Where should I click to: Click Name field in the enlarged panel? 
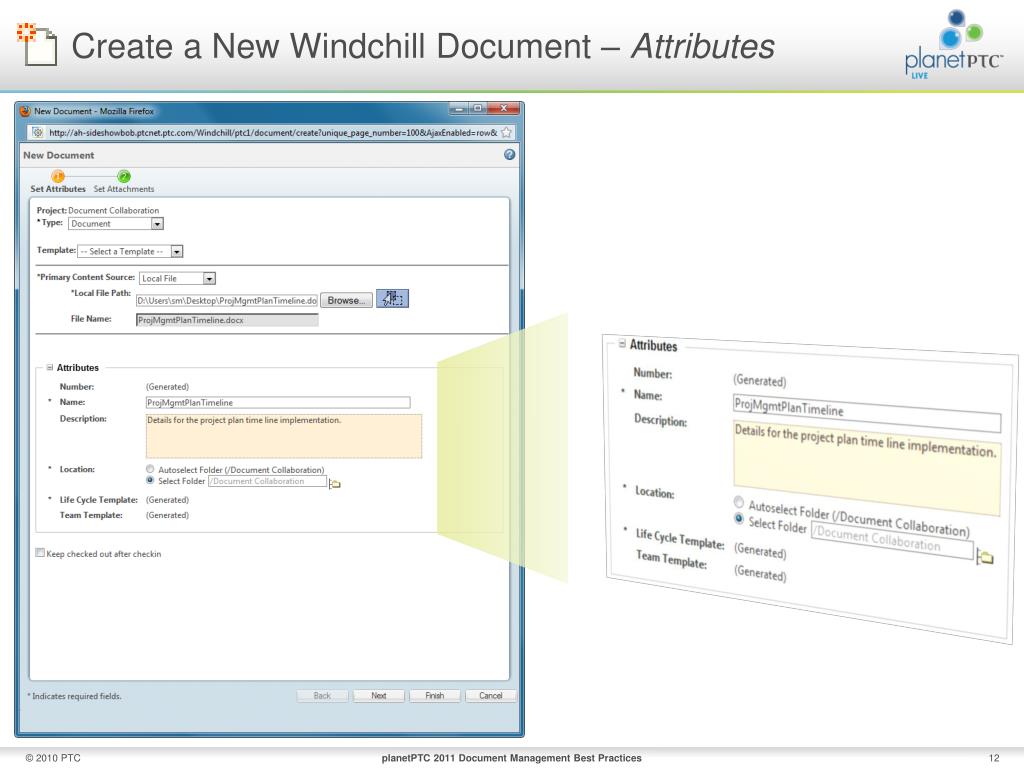click(x=867, y=412)
